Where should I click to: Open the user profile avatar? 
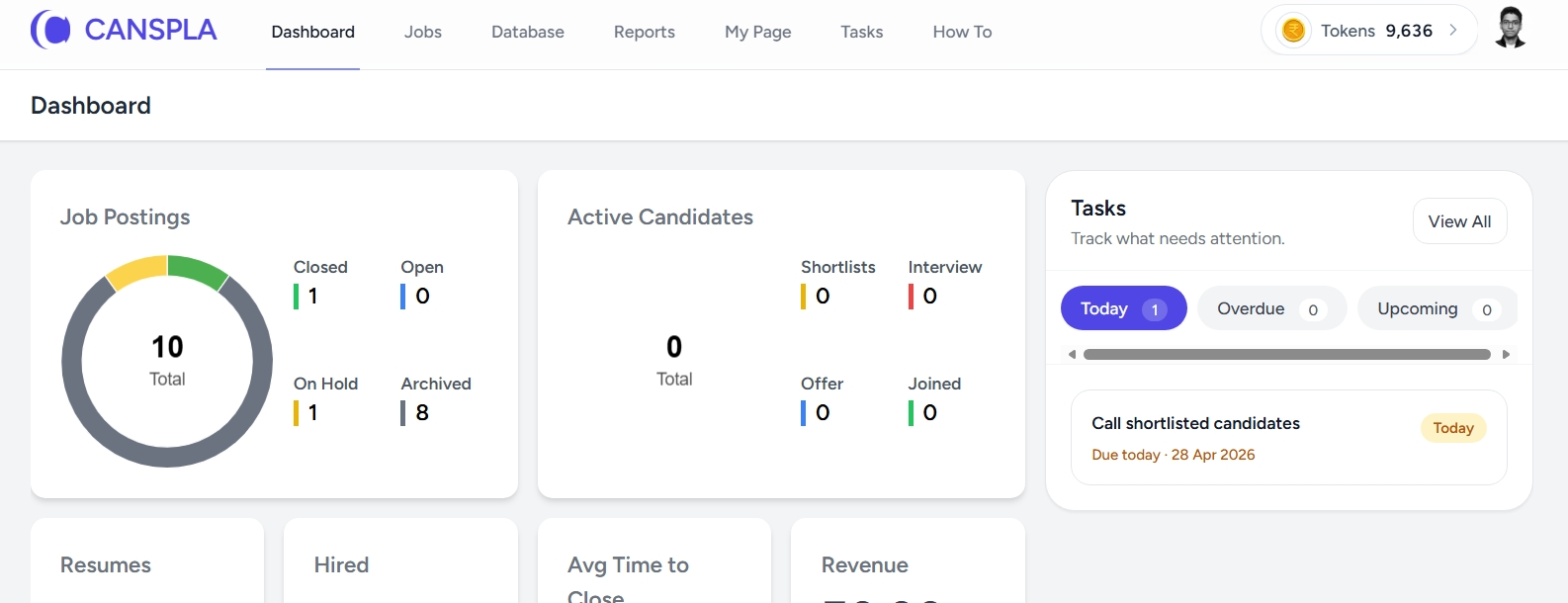(1510, 29)
